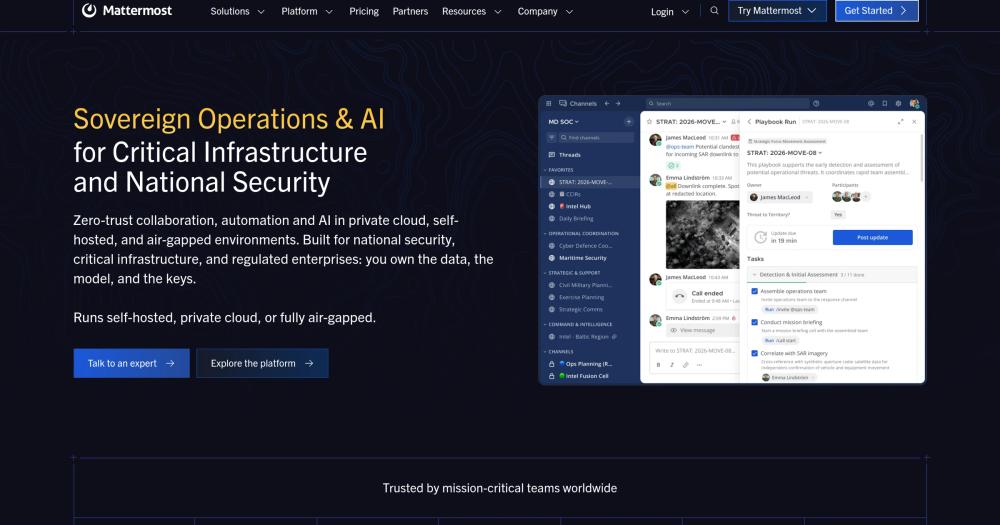The height and width of the screenshot is (525, 1000).
Task: Click the Mattermost logo
Action: click(x=127, y=10)
